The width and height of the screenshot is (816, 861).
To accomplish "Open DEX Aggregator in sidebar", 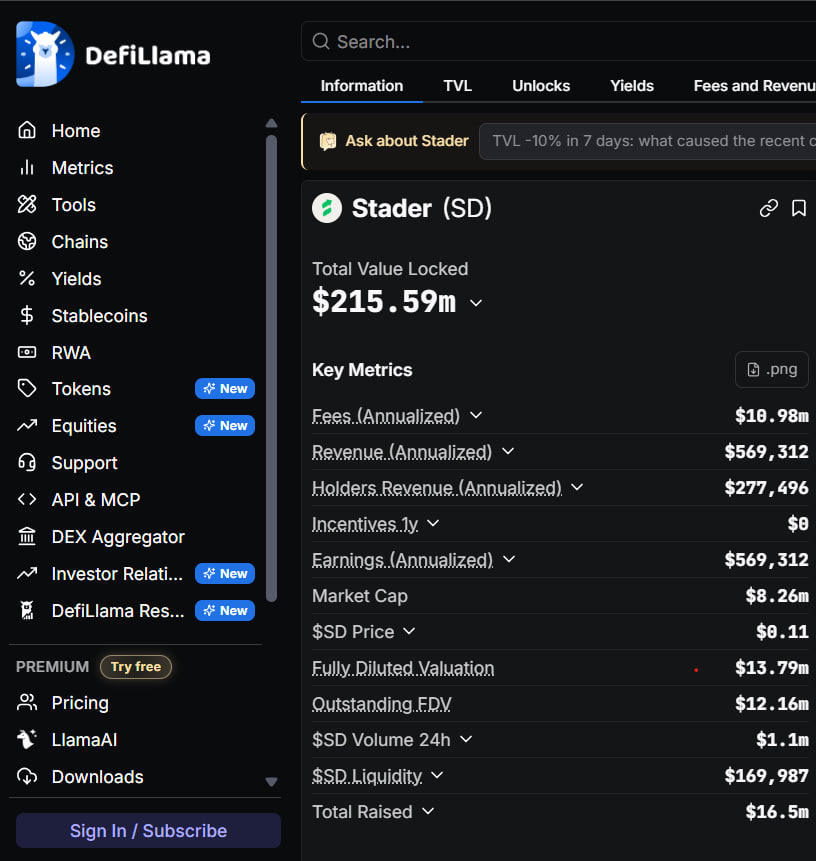I will 118,536.
